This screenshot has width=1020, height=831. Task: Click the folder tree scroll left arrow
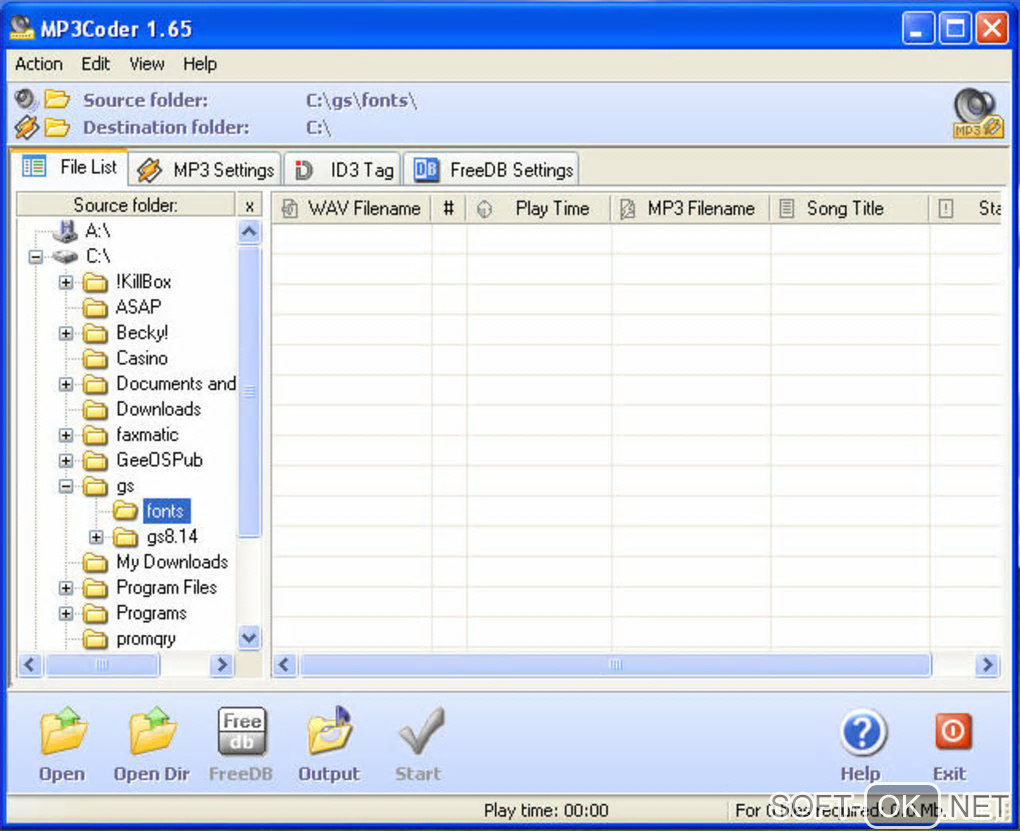pyautogui.click(x=29, y=664)
